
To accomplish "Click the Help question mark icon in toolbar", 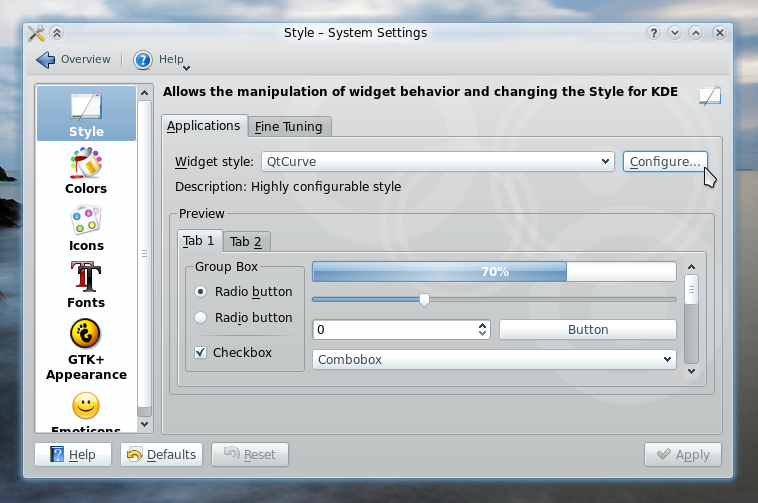I will [x=143, y=60].
